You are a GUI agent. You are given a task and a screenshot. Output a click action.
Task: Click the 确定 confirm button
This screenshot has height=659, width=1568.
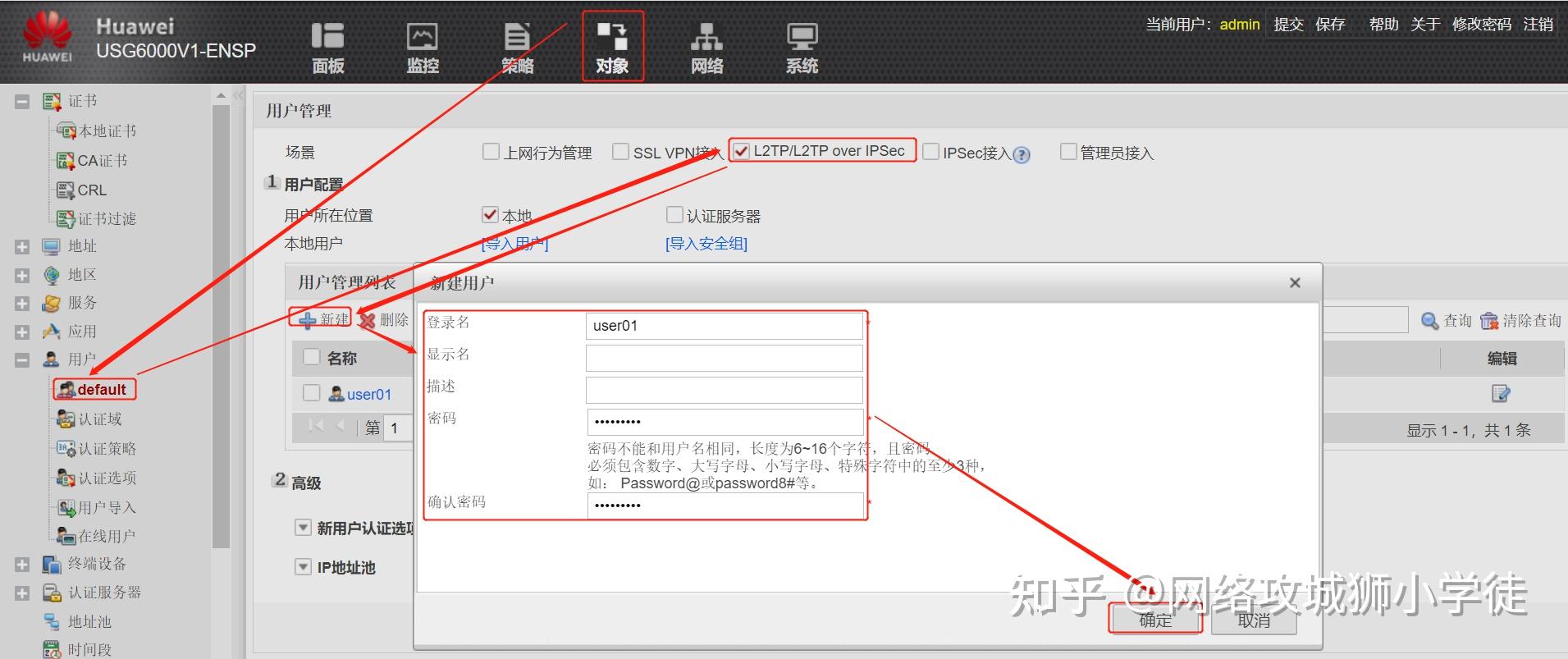point(1155,620)
